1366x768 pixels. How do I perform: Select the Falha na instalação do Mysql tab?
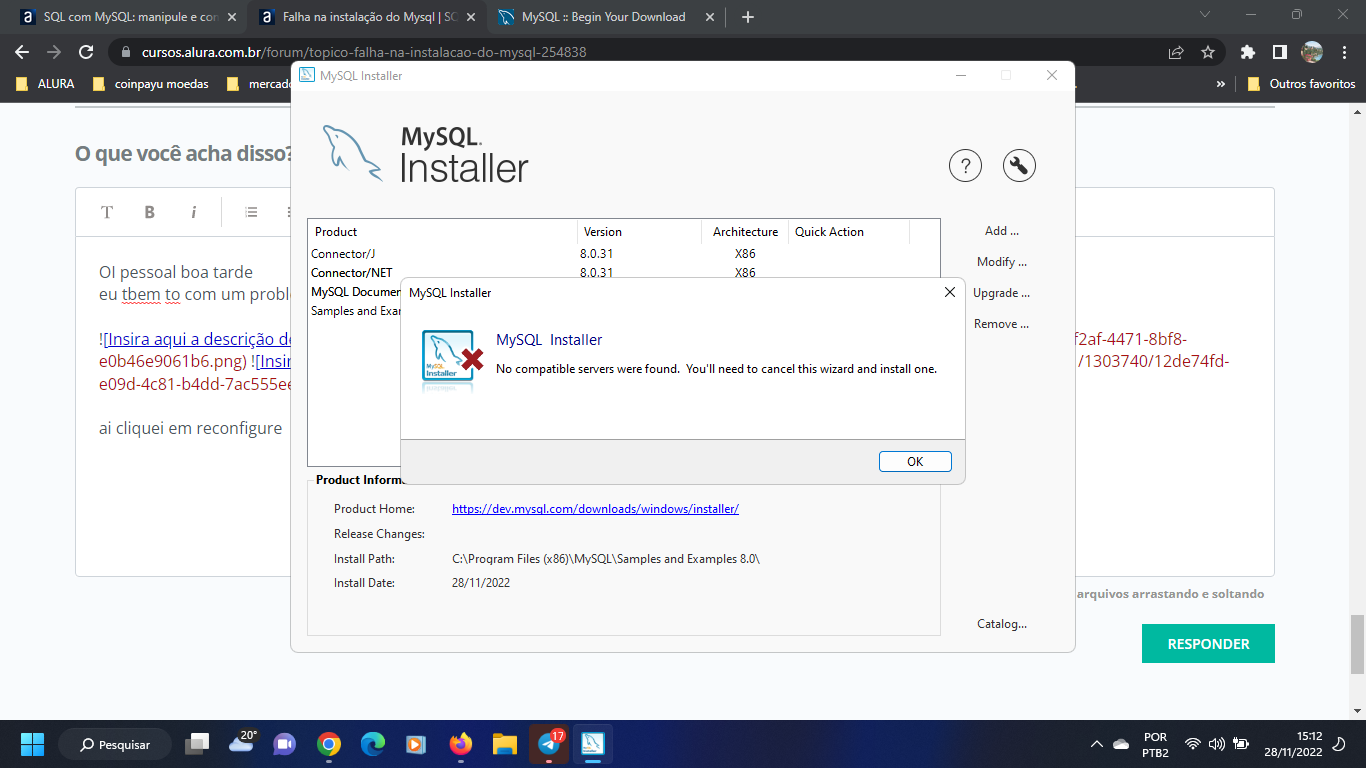[365, 17]
